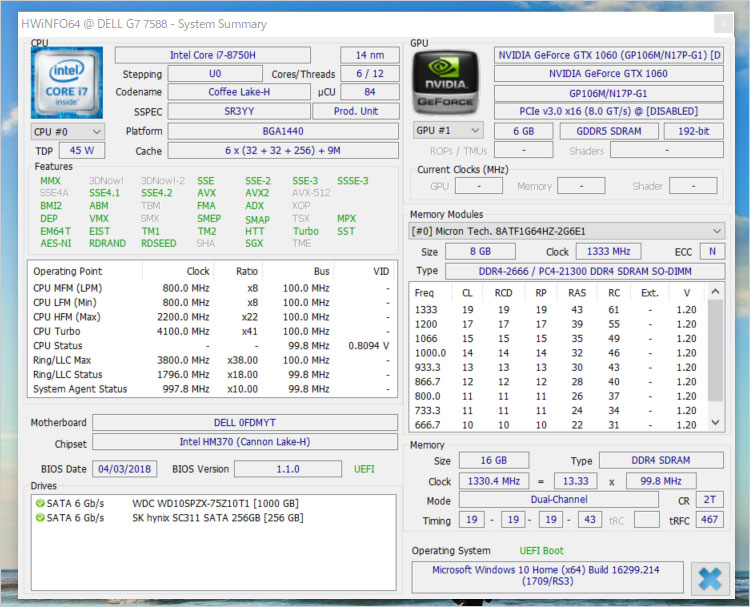This screenshot has height=607, width=750.
Task: Expand the Micron Tech. memory module dropdown
Action: point(567,231)
